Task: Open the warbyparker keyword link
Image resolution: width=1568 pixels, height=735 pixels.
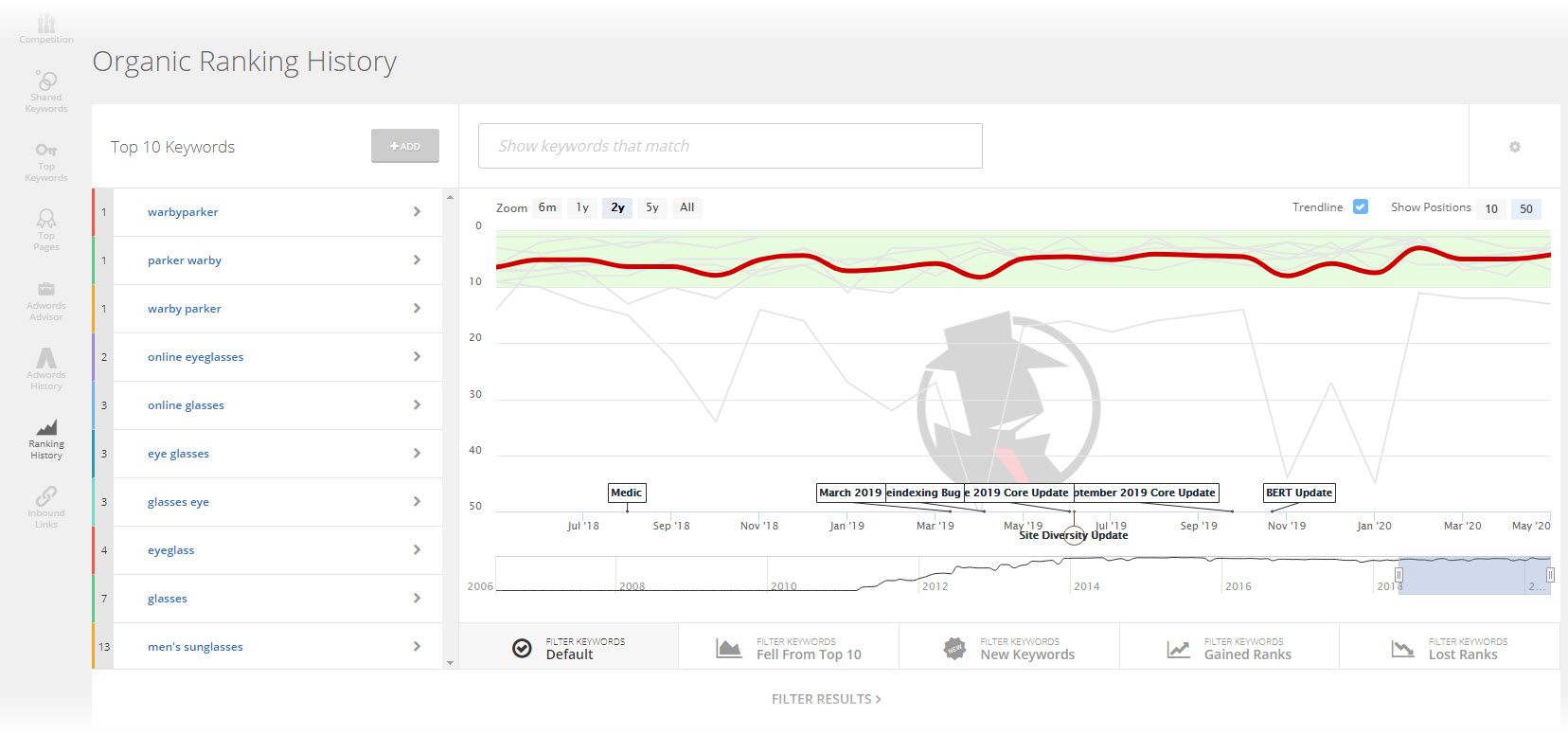Action: (183, 212)
